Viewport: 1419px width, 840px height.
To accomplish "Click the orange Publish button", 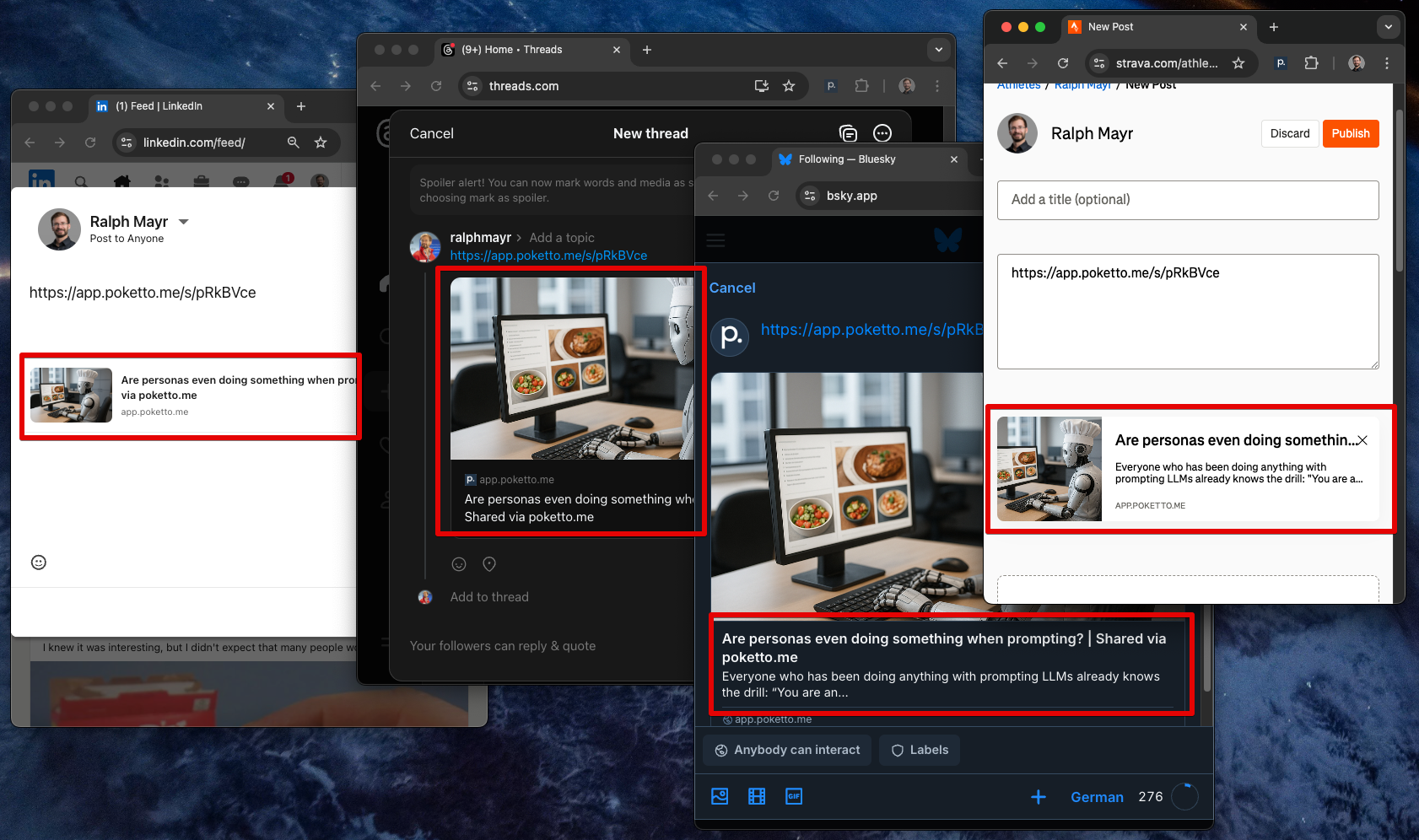I will coord(1350,133).
